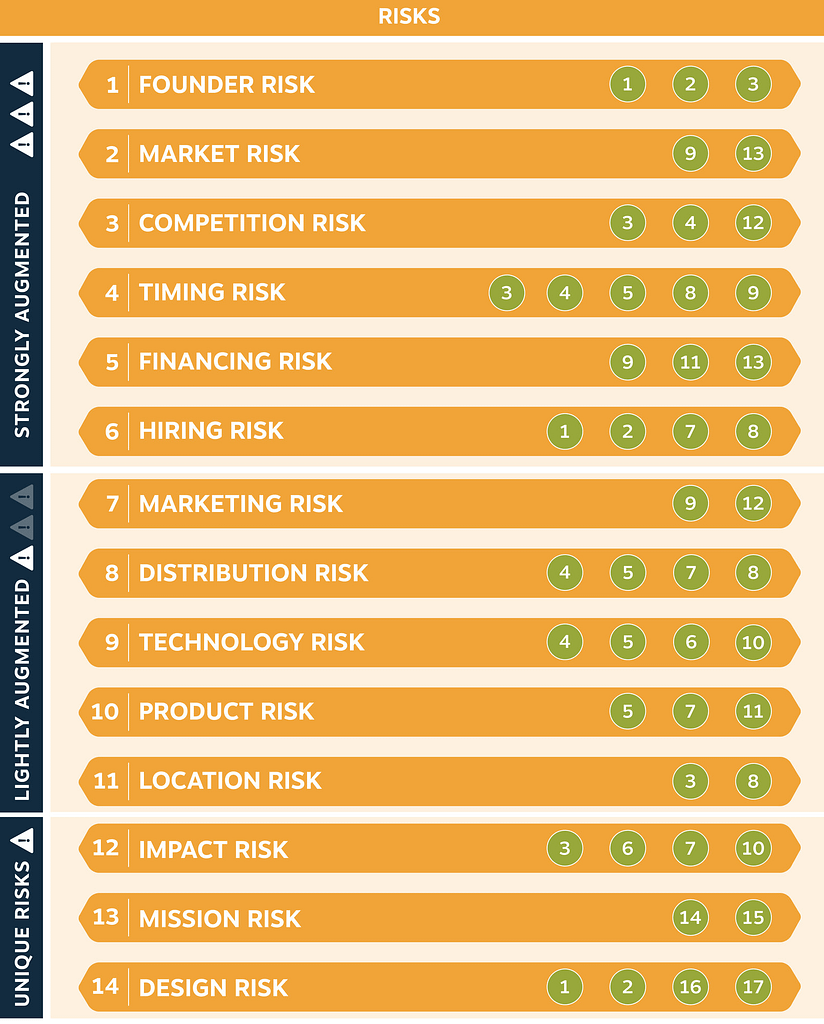Viewport: 824px width, 1024px height.
Task: Click green circle 13 in Market Risk row
Action: point(753,153)
